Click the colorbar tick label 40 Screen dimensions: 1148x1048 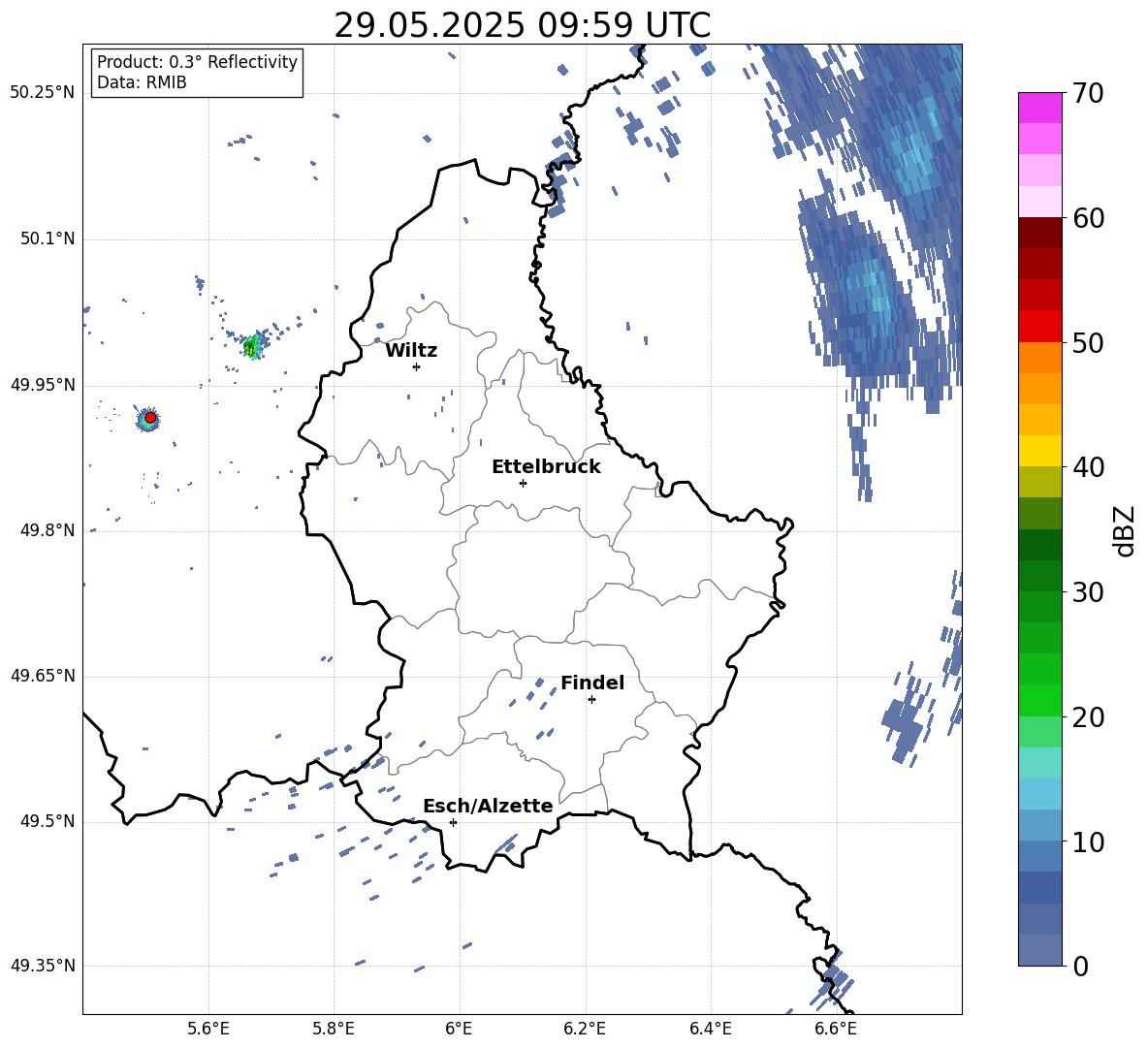(1088, 467)
